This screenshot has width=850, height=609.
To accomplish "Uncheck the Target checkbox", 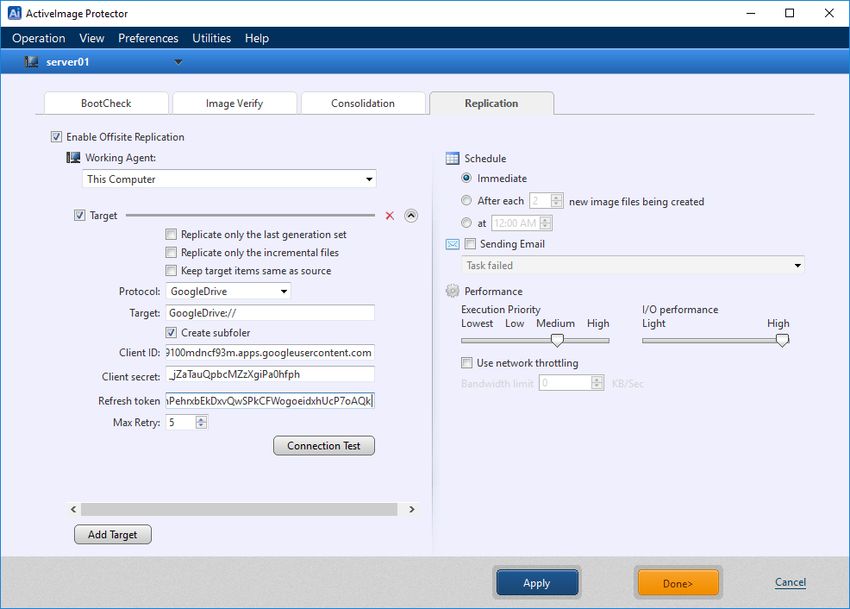I will [x=80, y=215].
